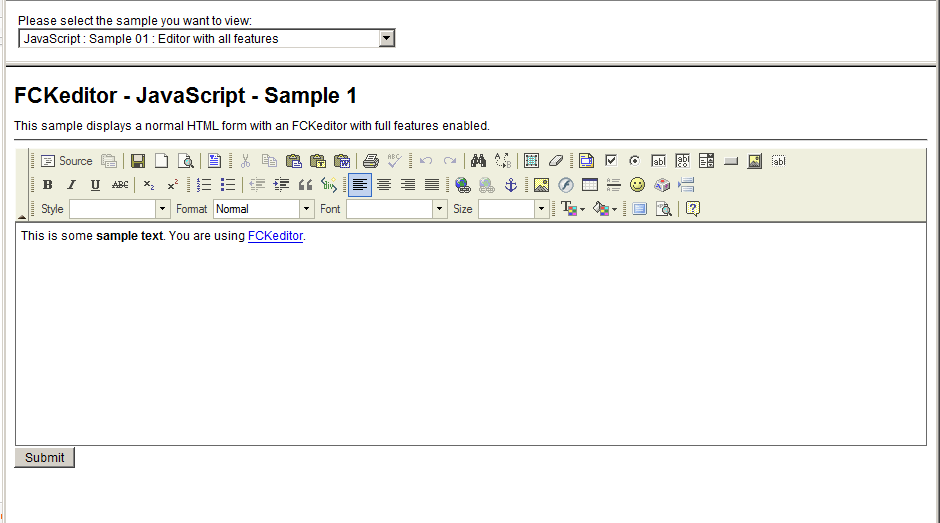Image resolution: width=940 pixels, height=523 pixels.
Task: Click the FCKeditor link in text
Action: click(275, 236)
